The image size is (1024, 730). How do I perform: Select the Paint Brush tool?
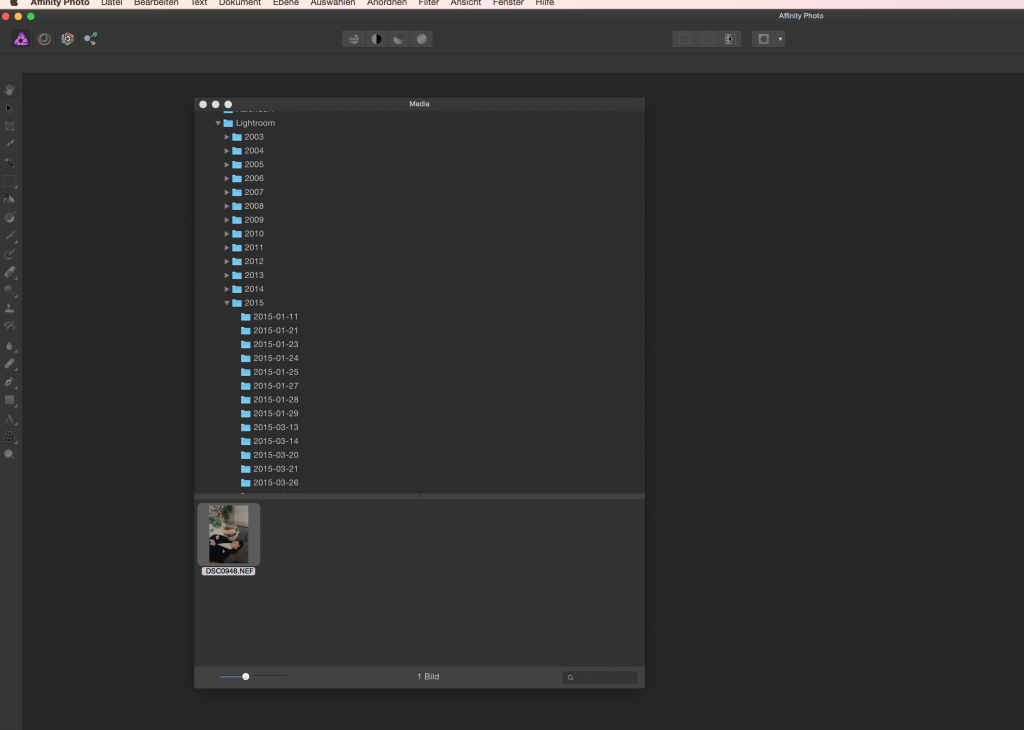tap(9, 236)
